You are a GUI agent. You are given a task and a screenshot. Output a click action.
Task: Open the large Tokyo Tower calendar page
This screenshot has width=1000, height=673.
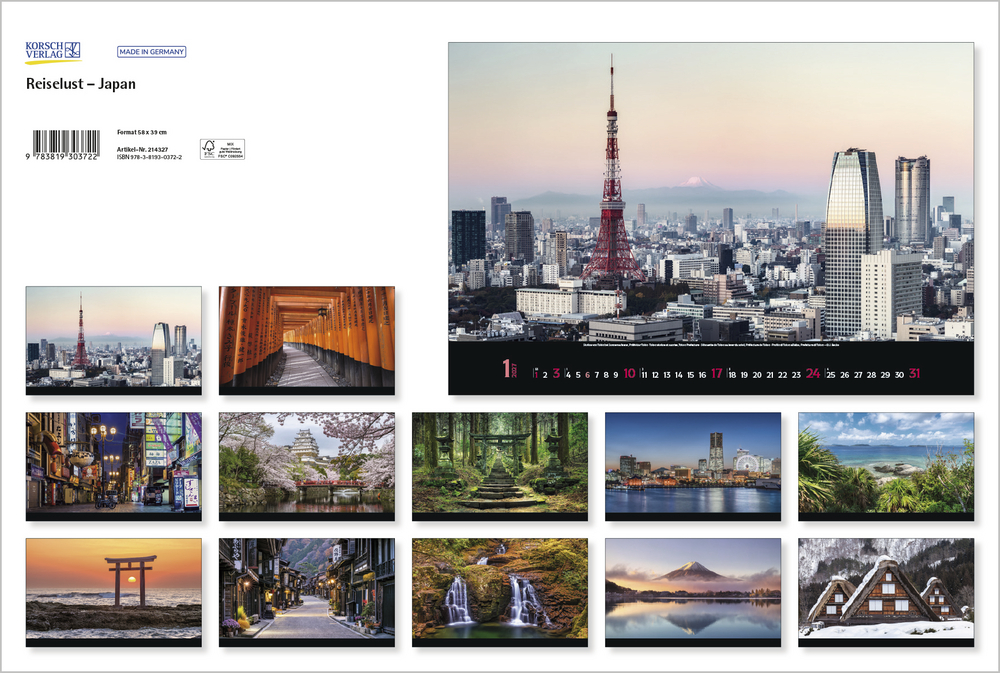(710, 192)
